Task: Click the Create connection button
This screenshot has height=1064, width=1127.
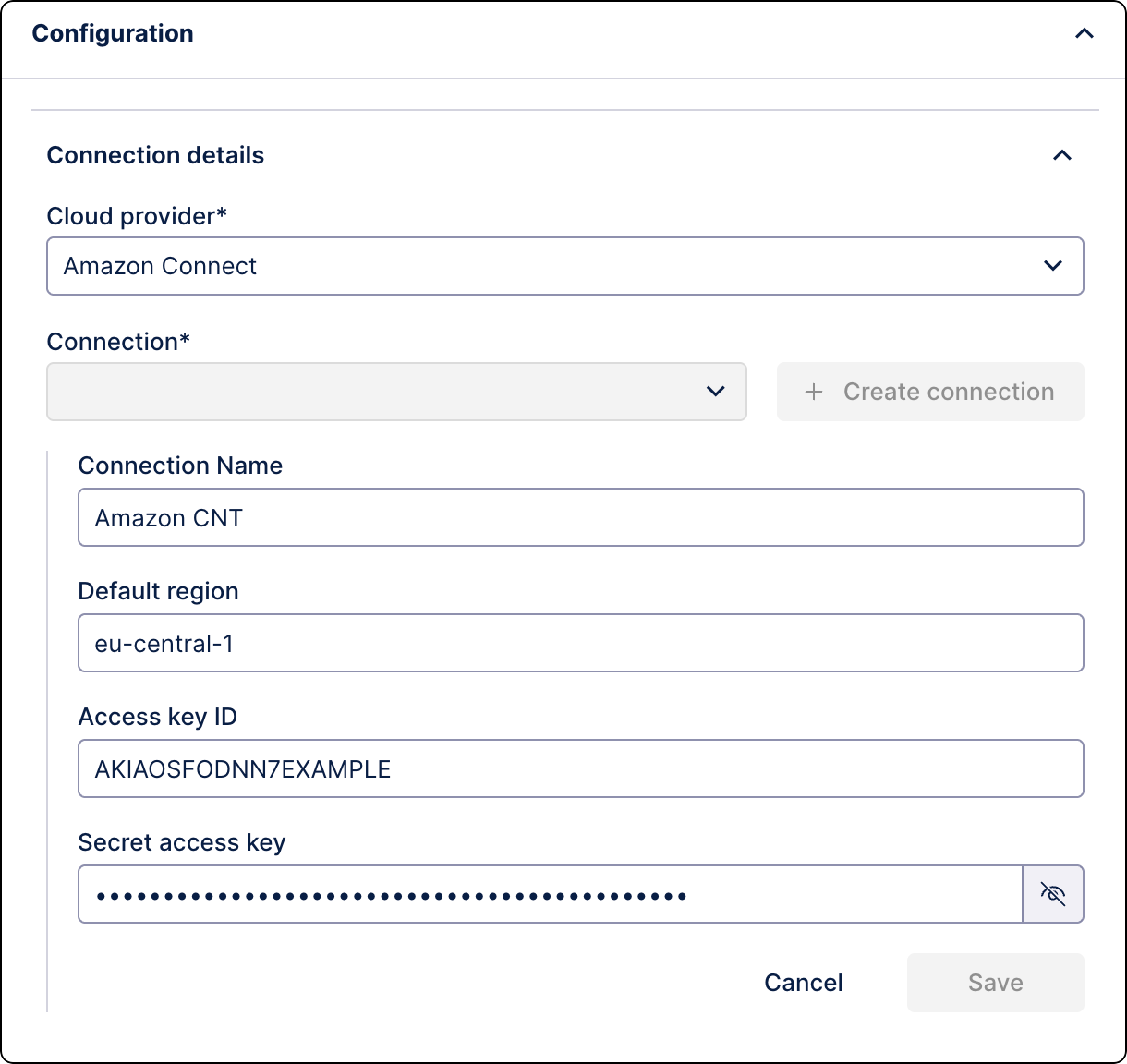Action: pyautogui.click(x=929, y=392)
